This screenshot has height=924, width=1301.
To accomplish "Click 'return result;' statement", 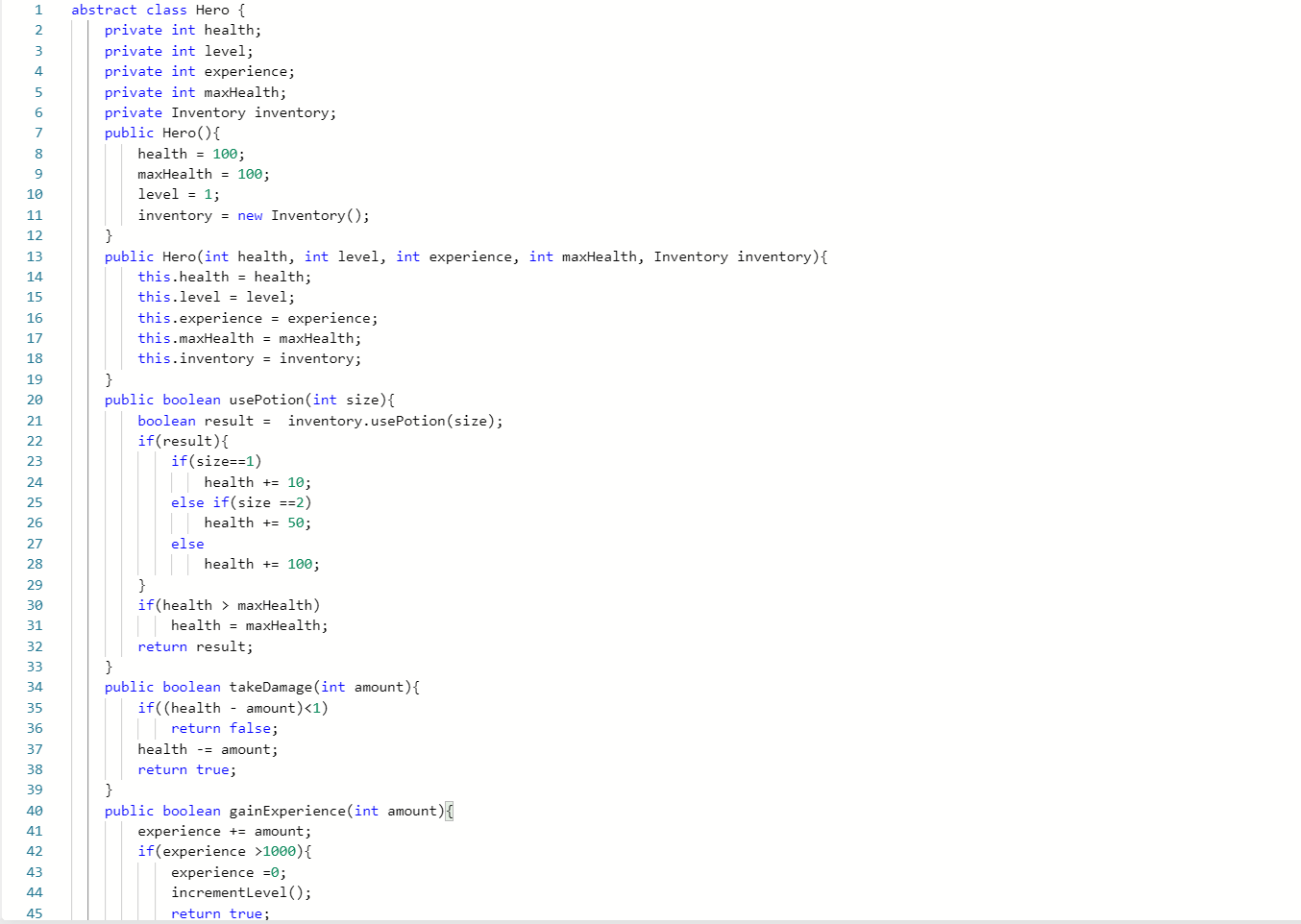I will pyautogui.click(x=195, y=646).
